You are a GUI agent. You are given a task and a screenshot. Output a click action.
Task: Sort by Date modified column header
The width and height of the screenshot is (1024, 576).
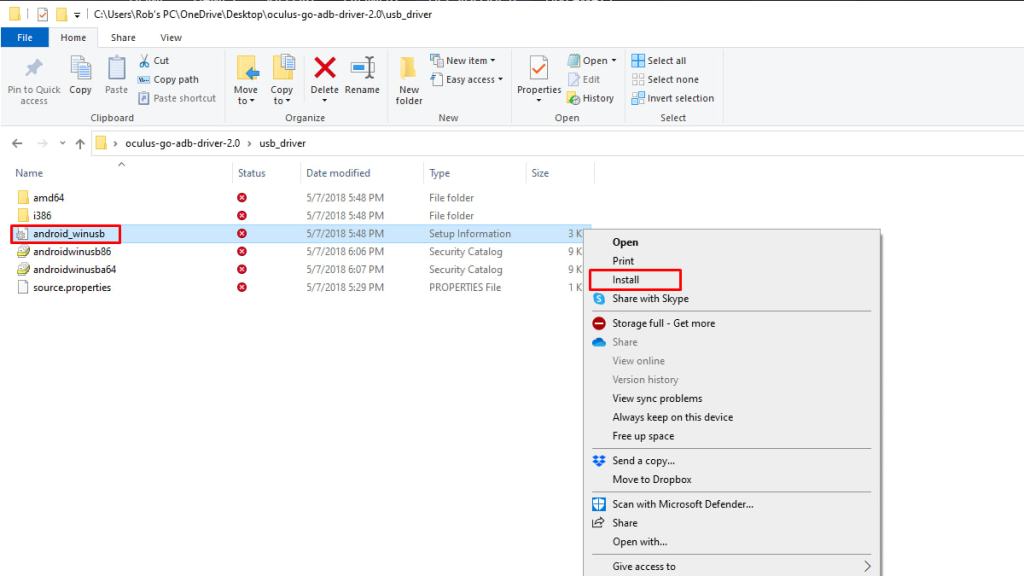pyautogui.click(x=338, y=173)
